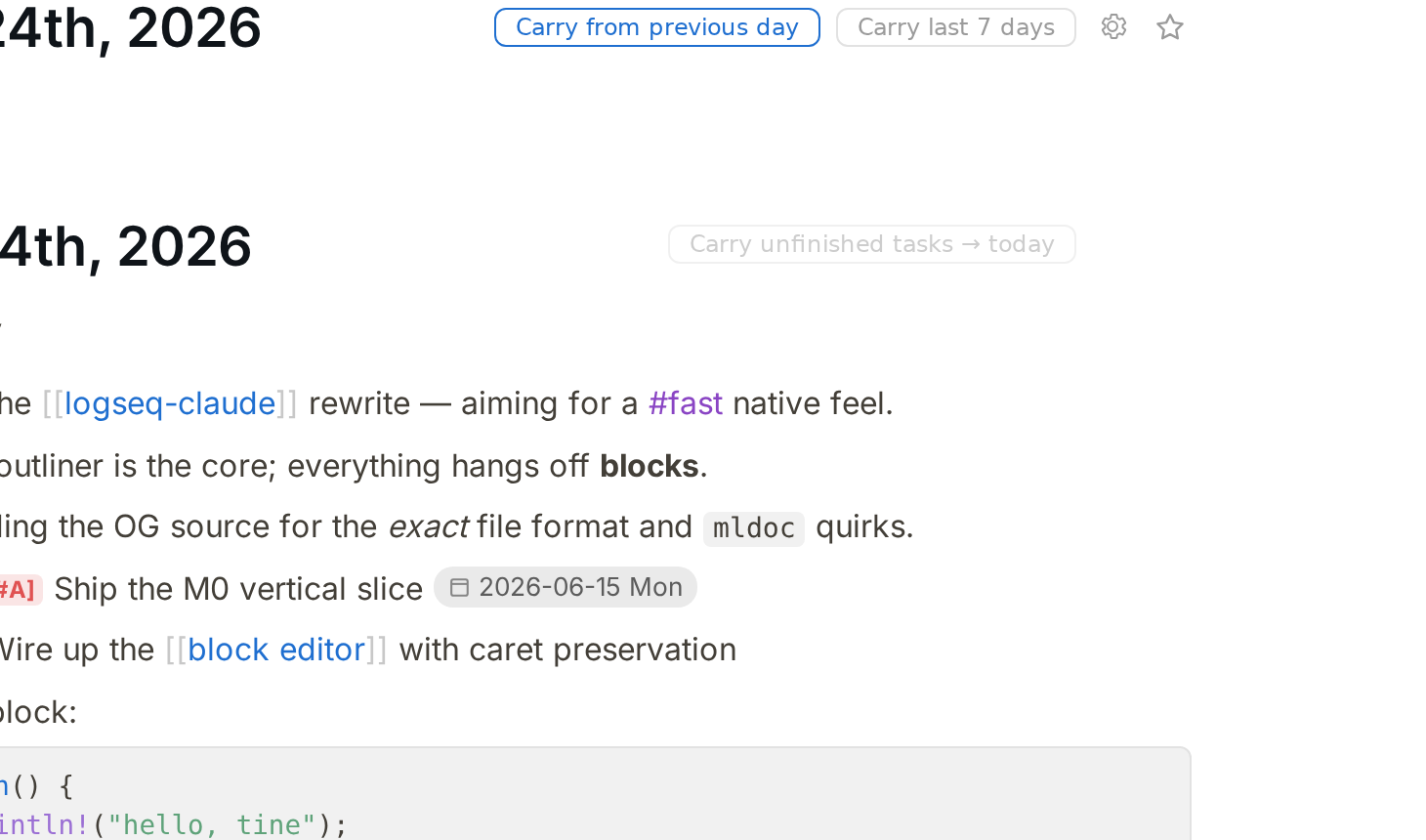Favorite this page with star icon

click(1169, 26)
